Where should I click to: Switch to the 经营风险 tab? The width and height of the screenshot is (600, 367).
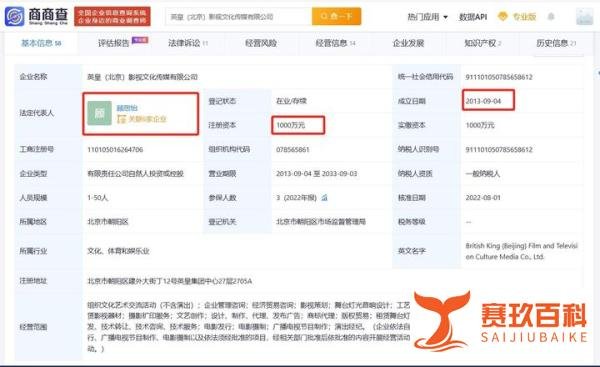(x=261, y=43)
